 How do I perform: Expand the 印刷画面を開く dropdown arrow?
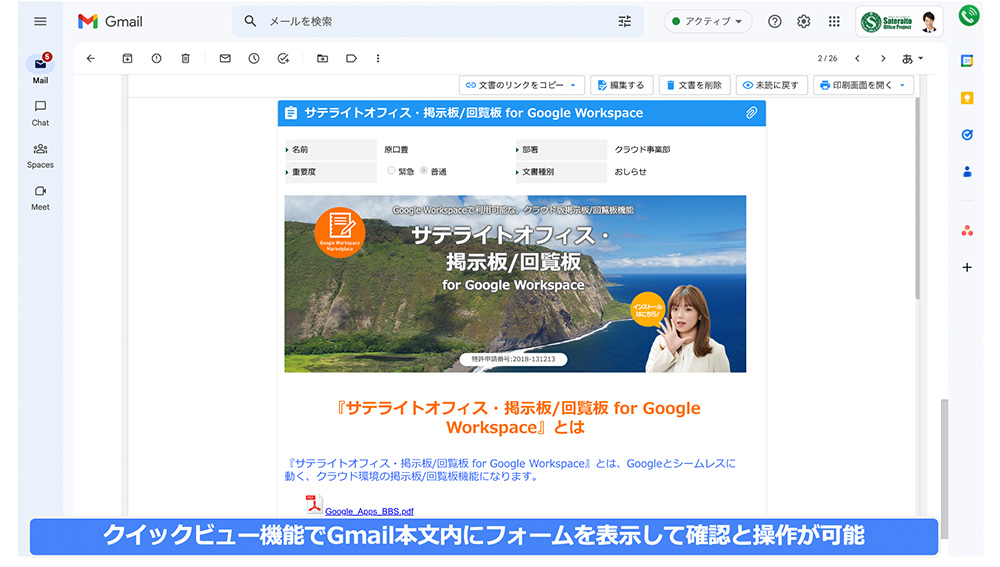tap(902, 85)
